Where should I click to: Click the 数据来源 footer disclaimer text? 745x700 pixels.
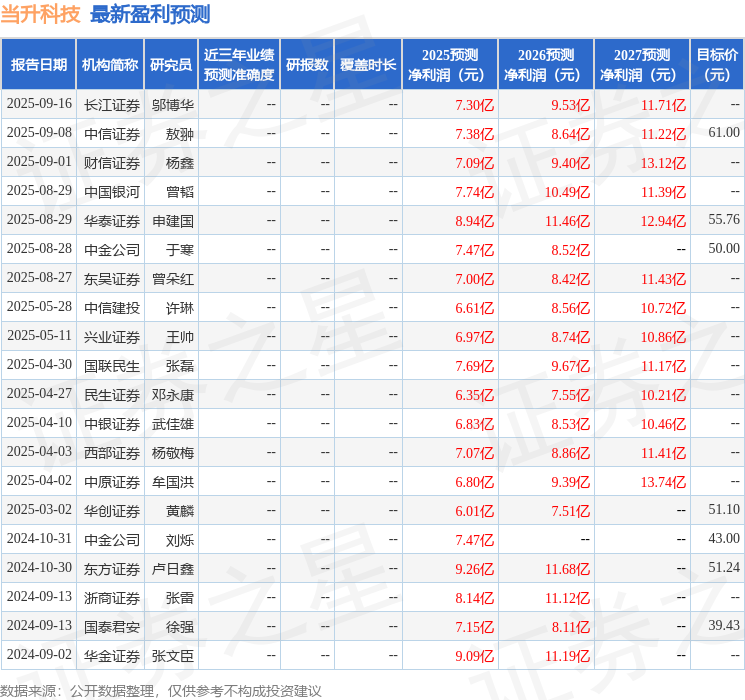click(x=161, y=690)
